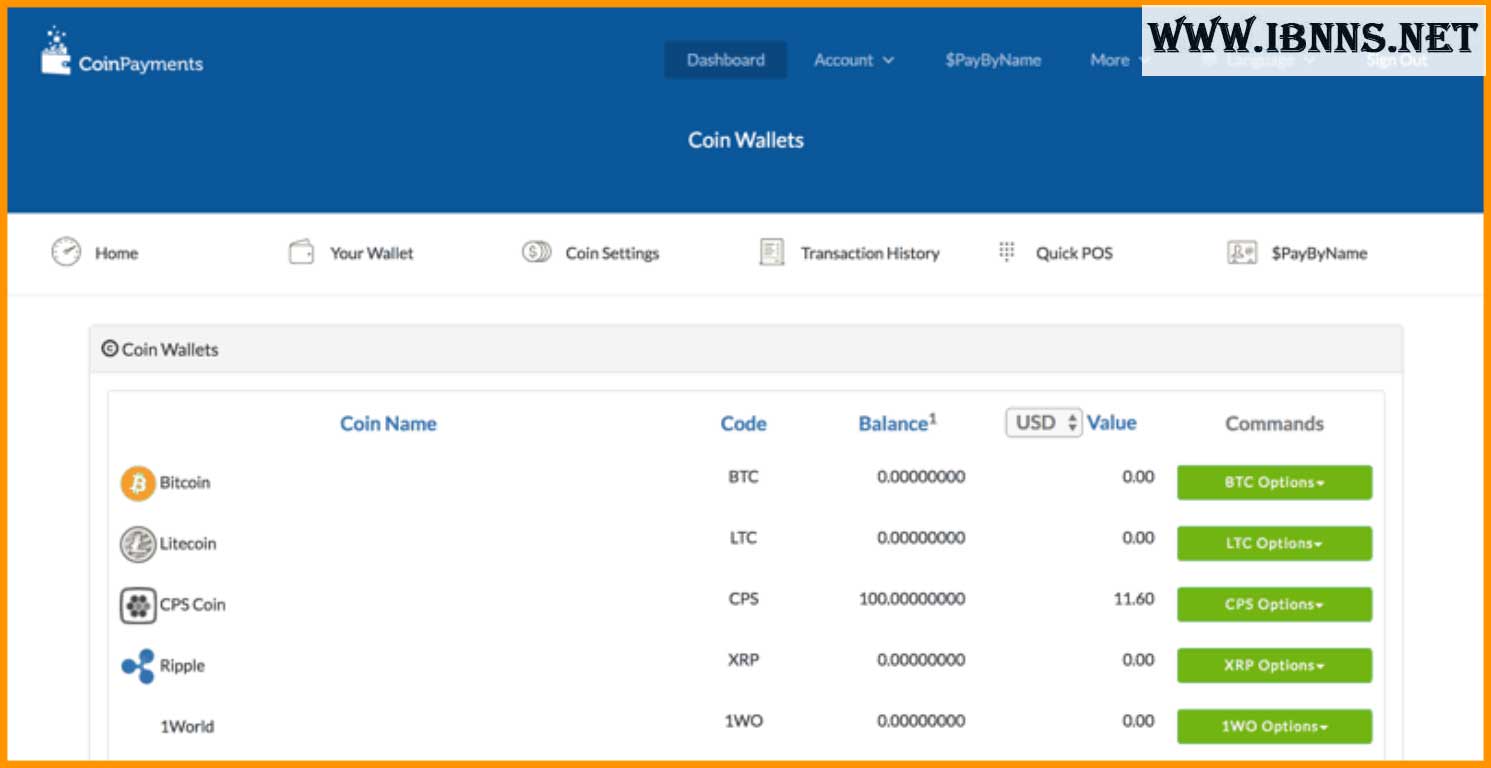Open Coin Settings

[612, 253]
